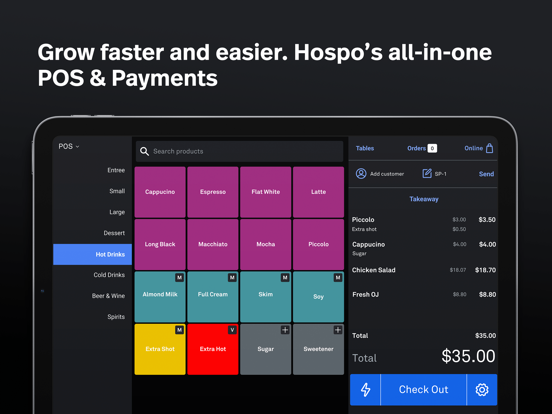Screen dimensions: 552x414
Task: Choose the Almond Milk modifier tile
Action: pos(160,297)
